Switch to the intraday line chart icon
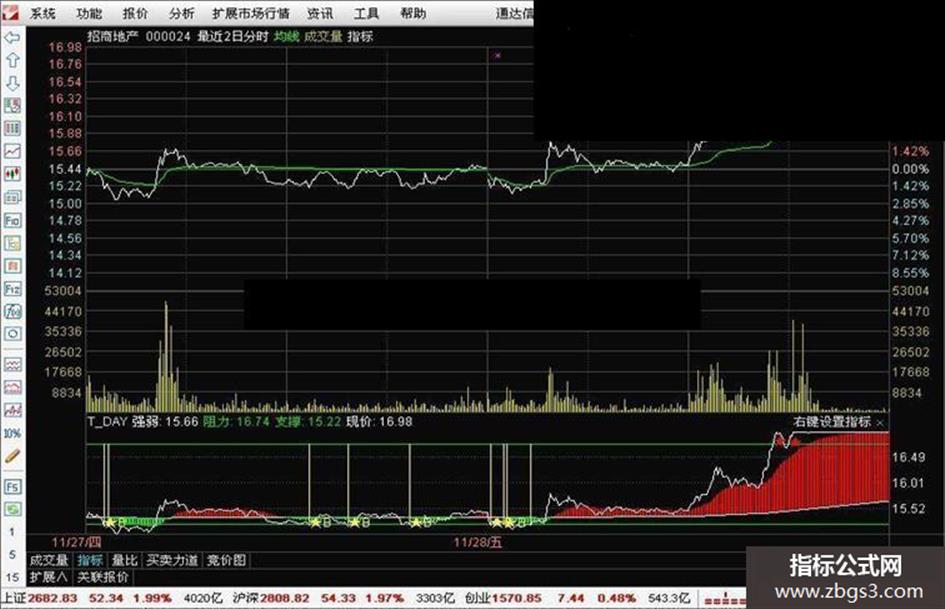This screenshot has height=609, width=945. pos(12,151)
